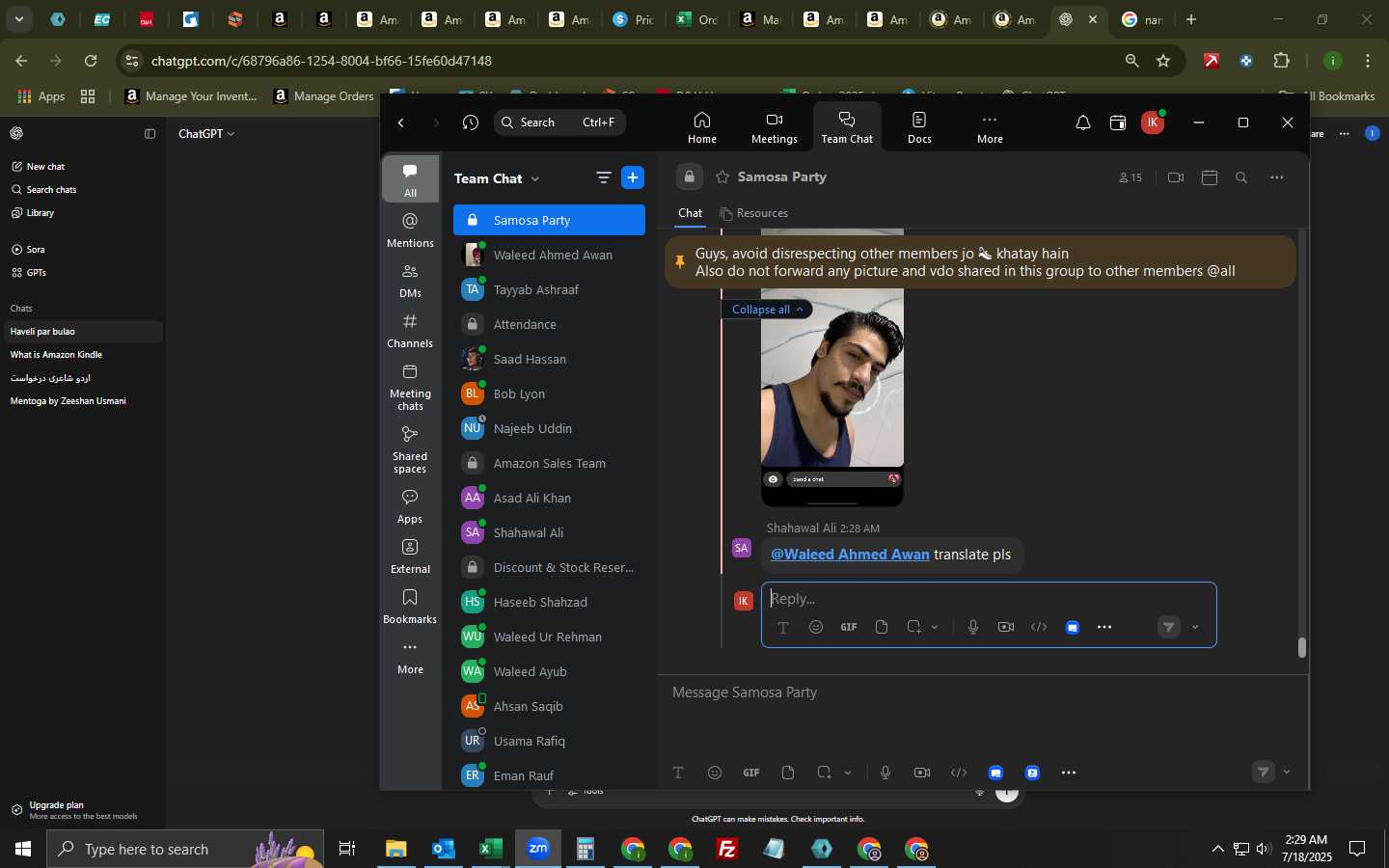Click the filter icon in Team Chat header
This screenshot has width=1389, height=868.
(604, 177)
